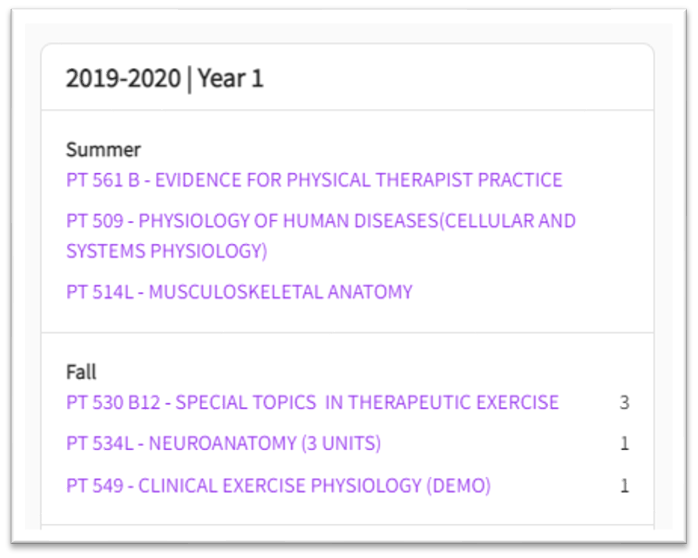The width and height of the screenshot is (698, 558).
Task: Click the number 1 beside PT 549 course
Action: click(x=624, y=487)
